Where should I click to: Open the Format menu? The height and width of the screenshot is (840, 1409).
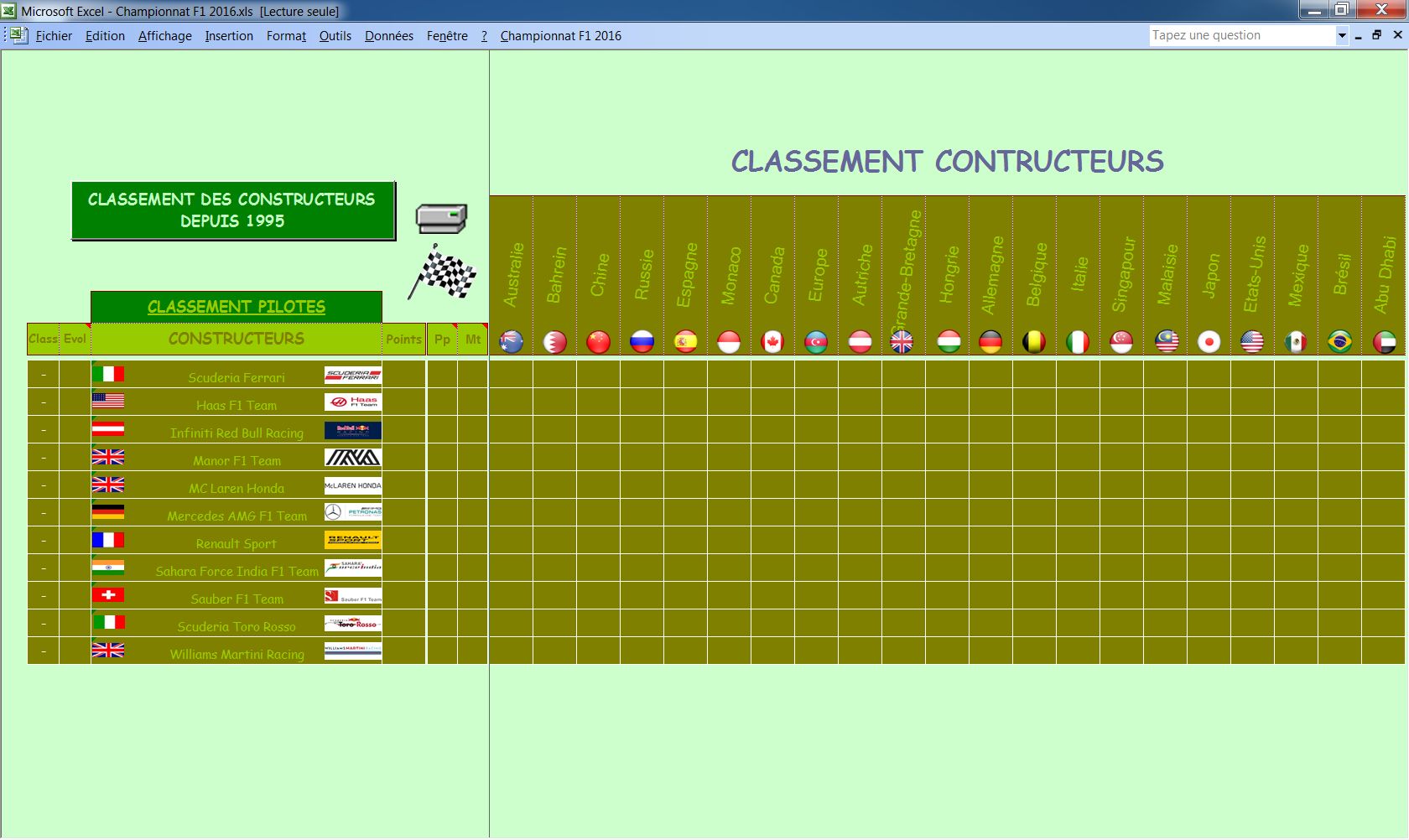pos(286,35)
